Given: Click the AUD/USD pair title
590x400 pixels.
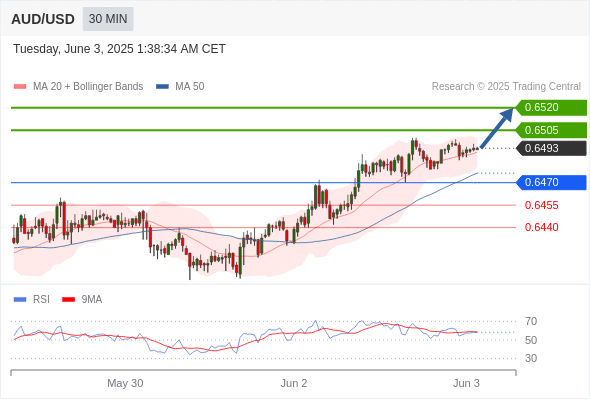Looking at the screenshot, I should [x=43, y=19].
